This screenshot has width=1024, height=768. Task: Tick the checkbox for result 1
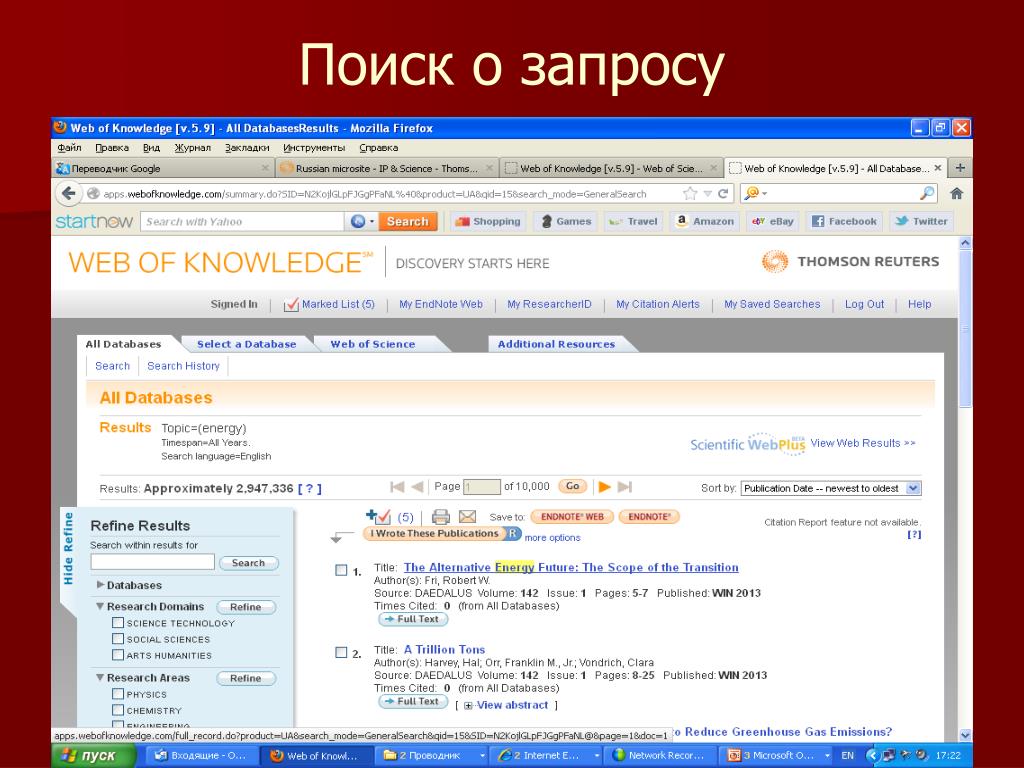click(x=341, y=570)
